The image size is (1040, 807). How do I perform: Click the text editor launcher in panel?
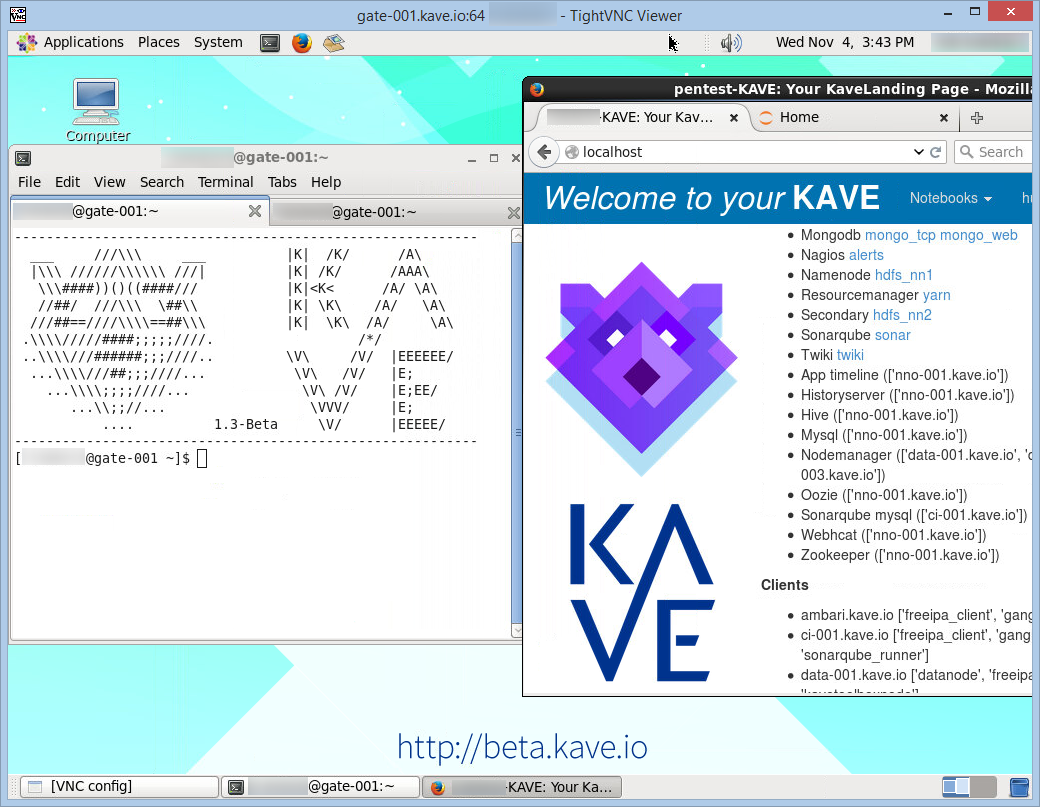pyautogui.click(x=334, y=43)
